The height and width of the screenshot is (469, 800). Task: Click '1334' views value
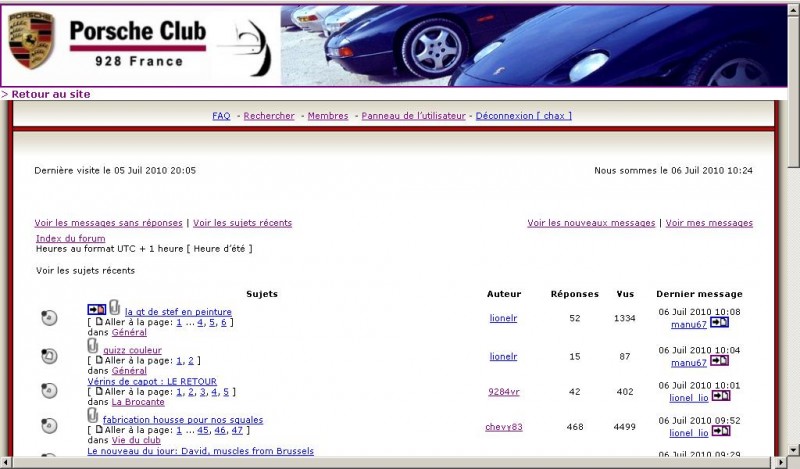tap(624, 318)
